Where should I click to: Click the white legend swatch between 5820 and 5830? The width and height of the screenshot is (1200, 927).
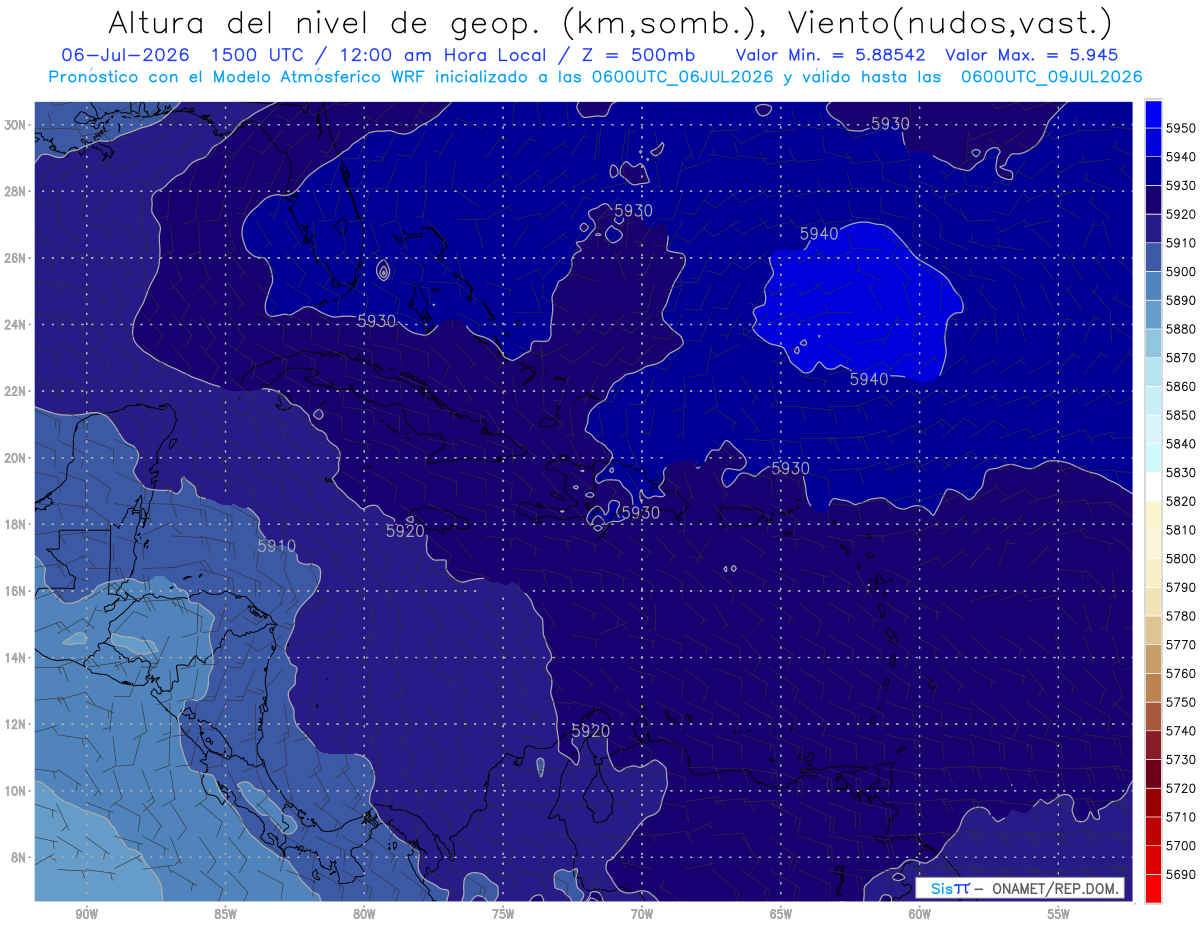(x=1153, y=486)
